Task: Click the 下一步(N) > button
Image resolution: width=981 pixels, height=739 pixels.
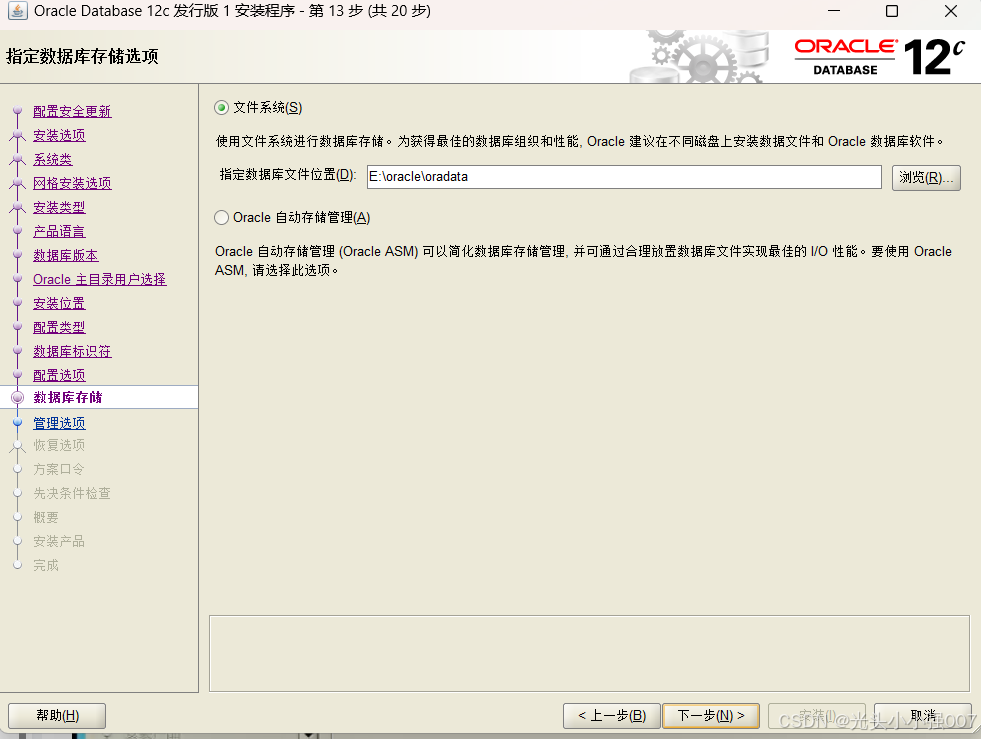Action: pos(711,716)
